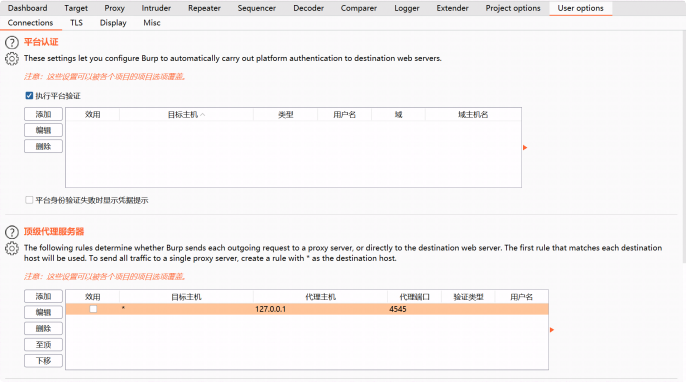Sort by 目标主机 column in authentication table
Image resolution: width=686 pixels, height=382 pixels.
pyautogui.click(x=186, y=115)
